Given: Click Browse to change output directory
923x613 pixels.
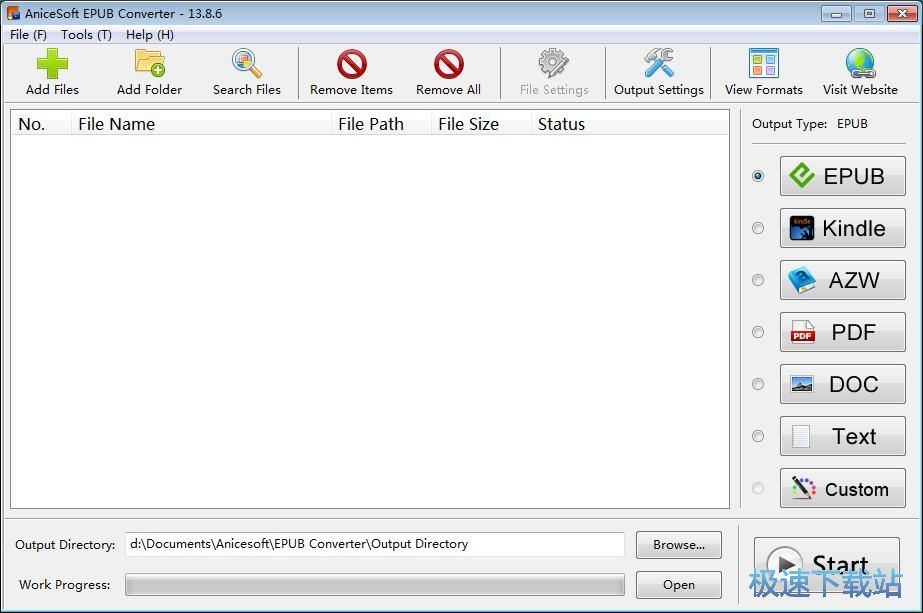Looking at the screenshot, I should (678, 545).
